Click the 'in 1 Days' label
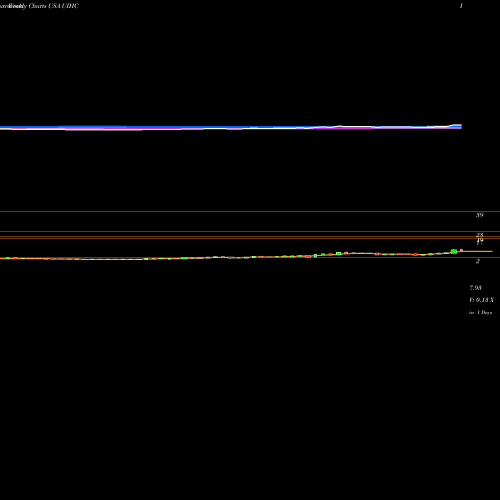This screenshot has width=500, height=500. pyautogui.click(x=480, y=313)
